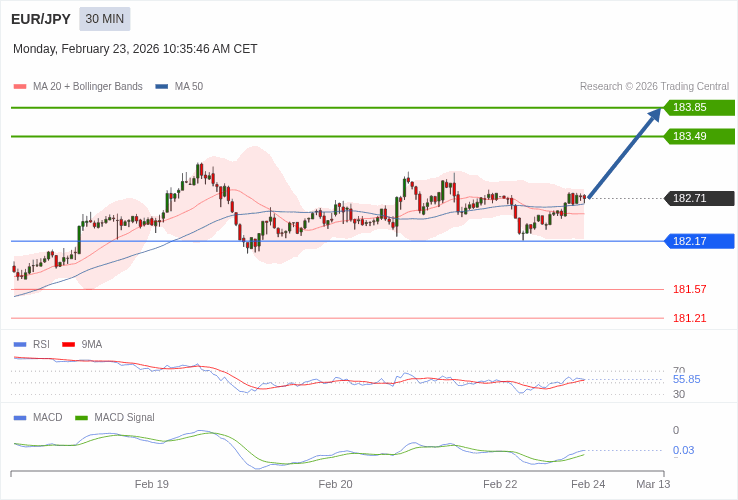This screenshot has height=500, width=738.
Task: Click the Feb 22 date axis label
Action: pos(500,484)
